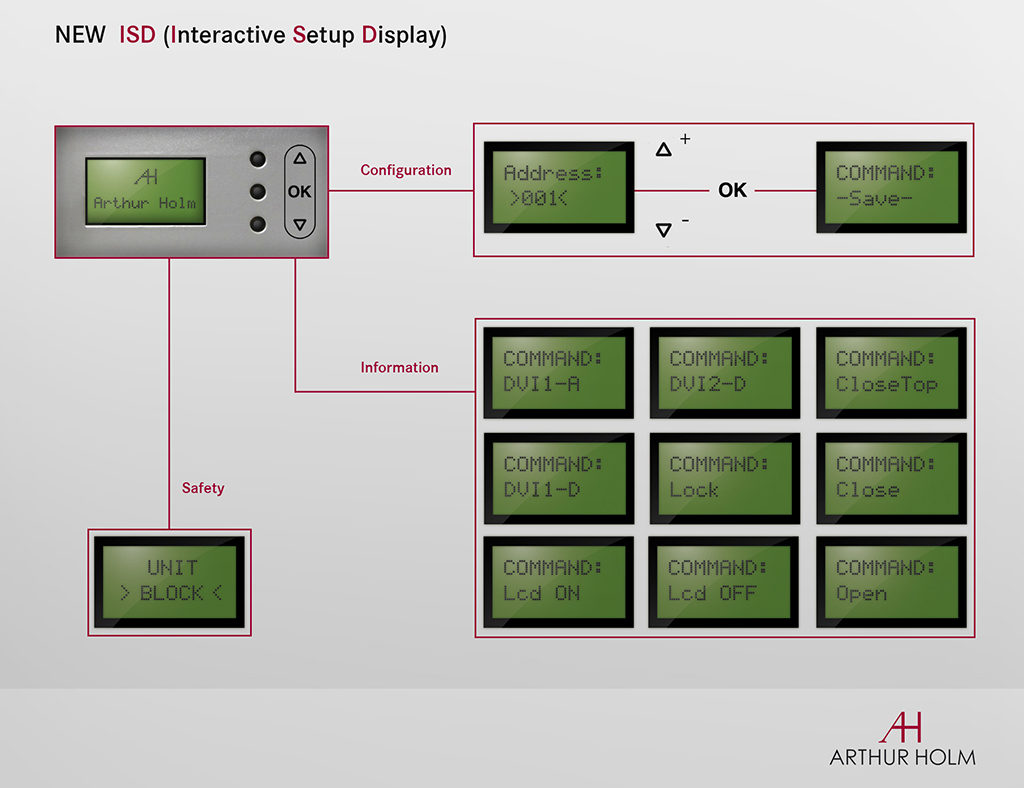Choose the COMMAND Lcd OFF display
The width and height of the screenshot is (1024, 788).
pos(724,581)
